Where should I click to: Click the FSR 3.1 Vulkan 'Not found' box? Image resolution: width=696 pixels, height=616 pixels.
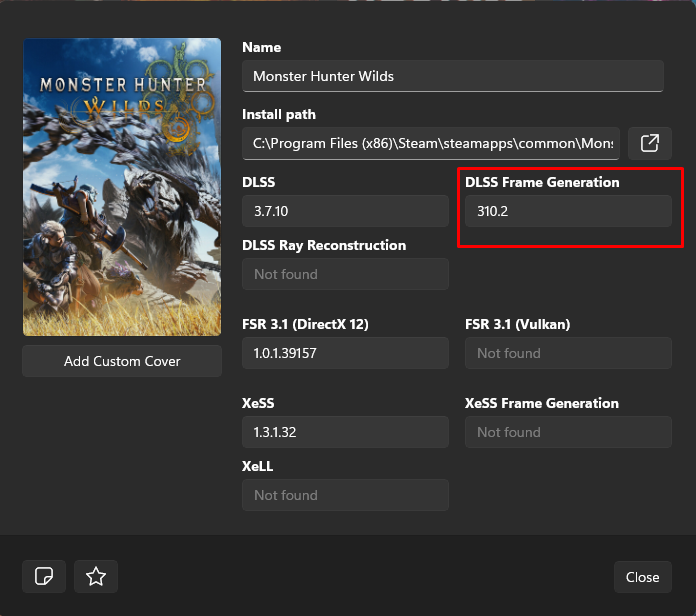[x=568, y=353]
